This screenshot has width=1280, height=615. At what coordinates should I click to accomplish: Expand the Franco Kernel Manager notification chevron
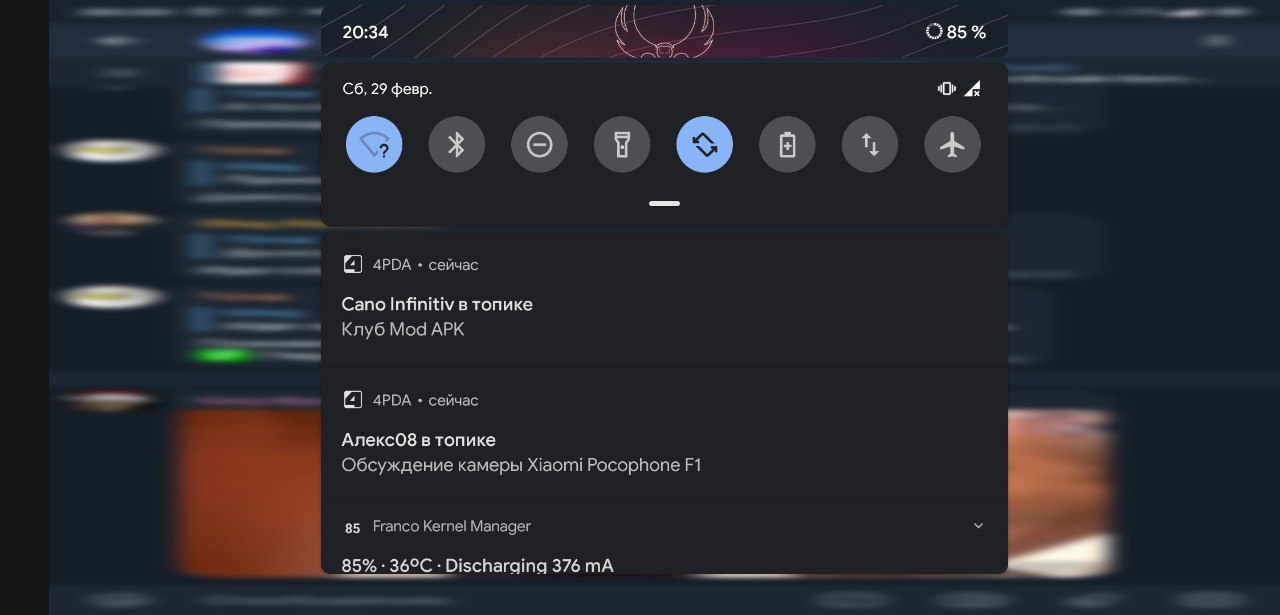click(x=978, y=526)
